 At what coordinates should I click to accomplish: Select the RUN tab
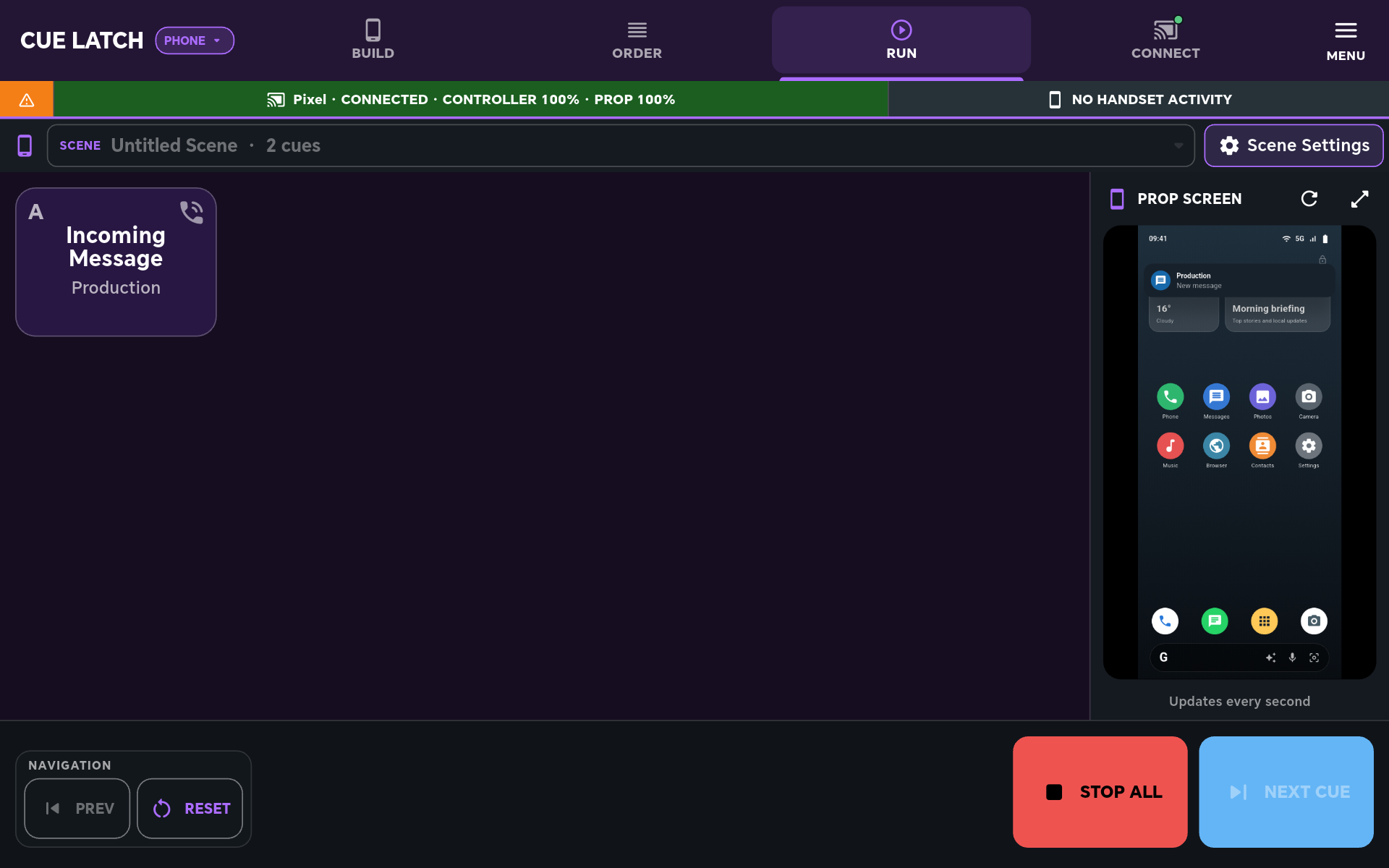click(x=901, y=40)
